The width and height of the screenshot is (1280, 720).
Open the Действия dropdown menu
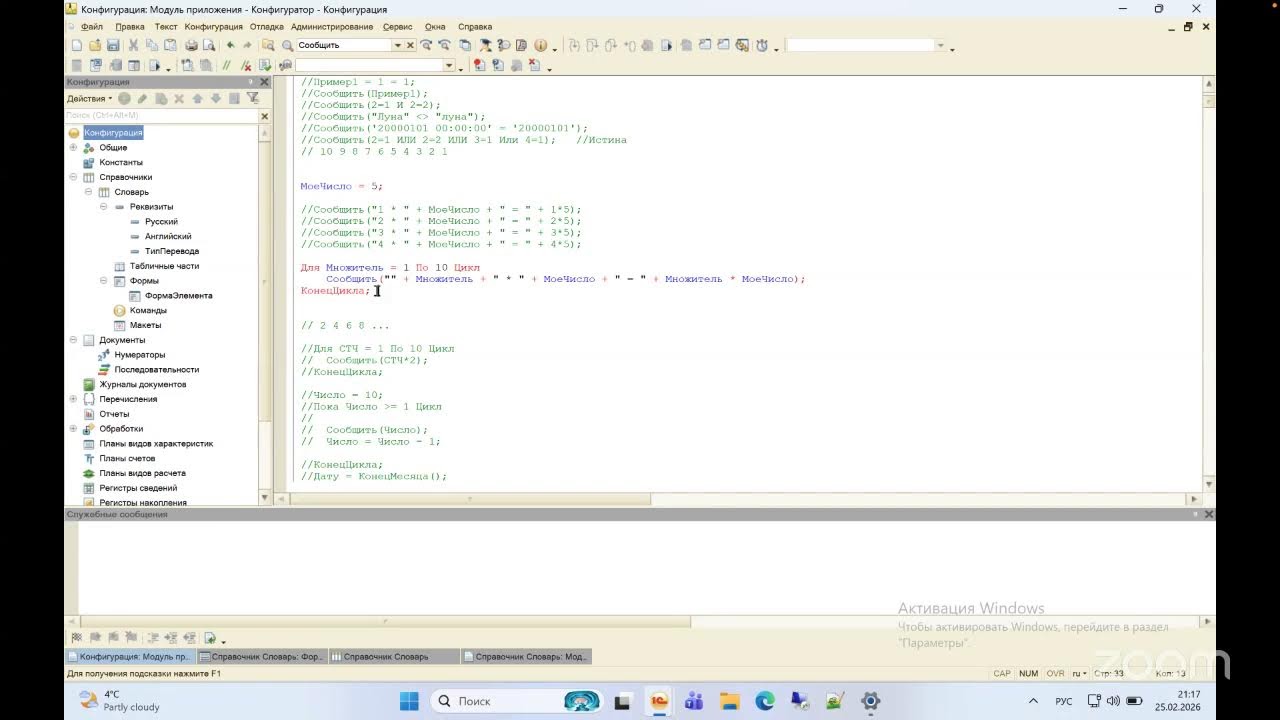[x=90, y=98]
